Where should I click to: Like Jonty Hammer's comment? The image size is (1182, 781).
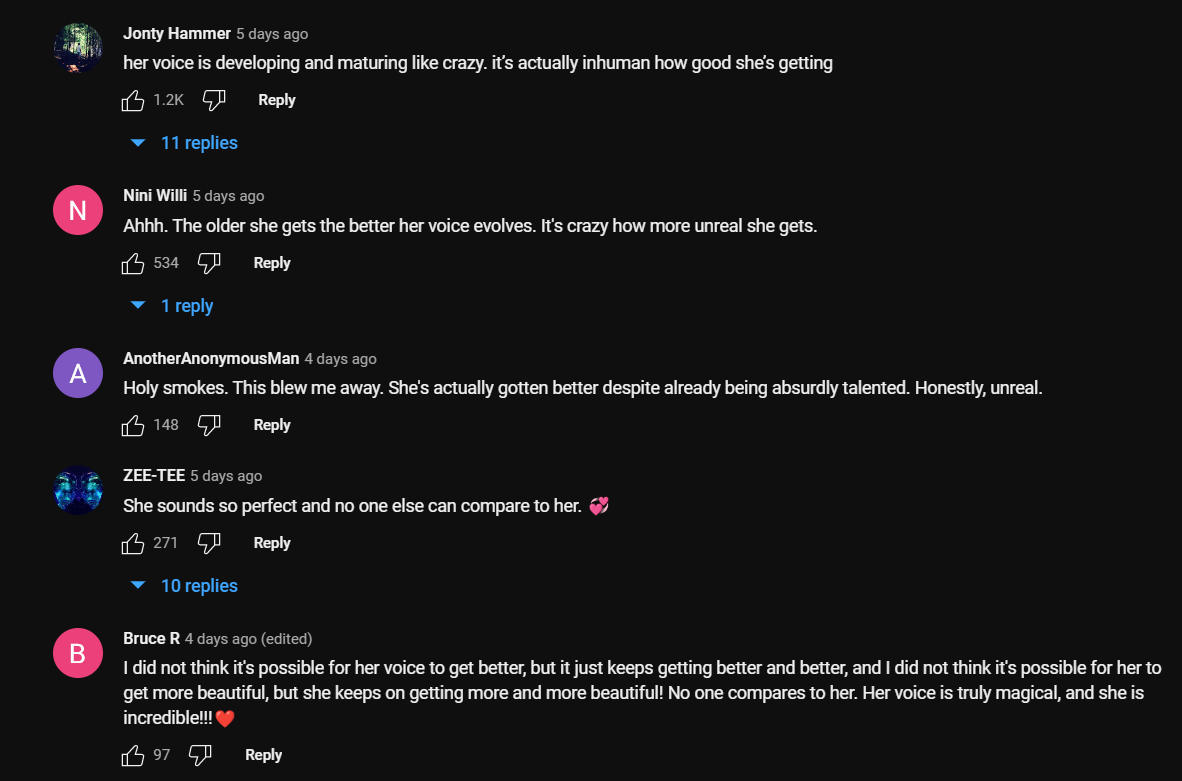coord(133,100)
